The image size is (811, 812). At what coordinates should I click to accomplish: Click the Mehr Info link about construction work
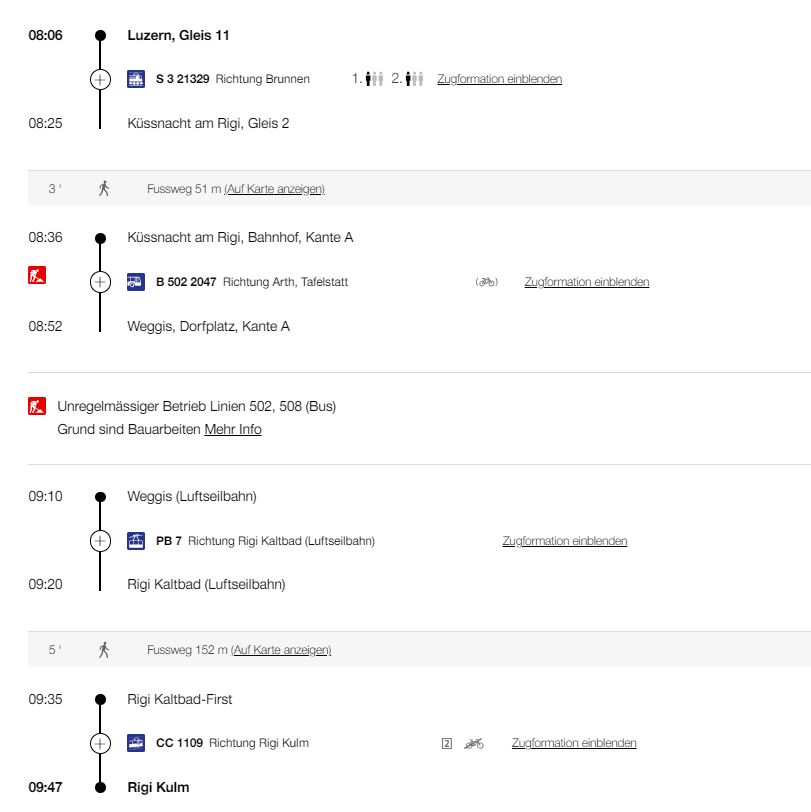pos(233,428)
